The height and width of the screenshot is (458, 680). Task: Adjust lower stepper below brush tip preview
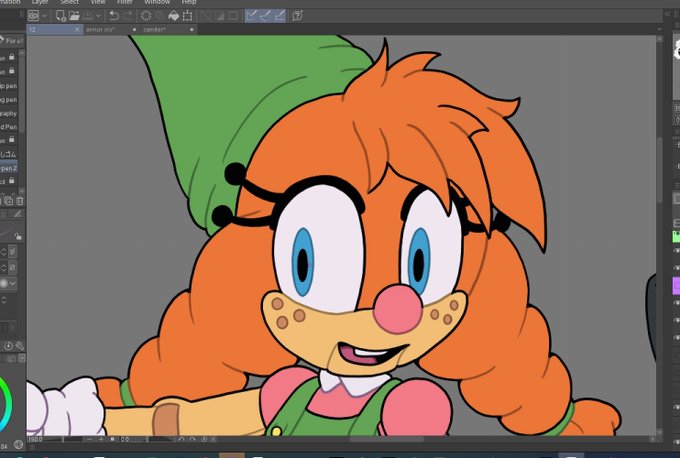coord(3,300)
